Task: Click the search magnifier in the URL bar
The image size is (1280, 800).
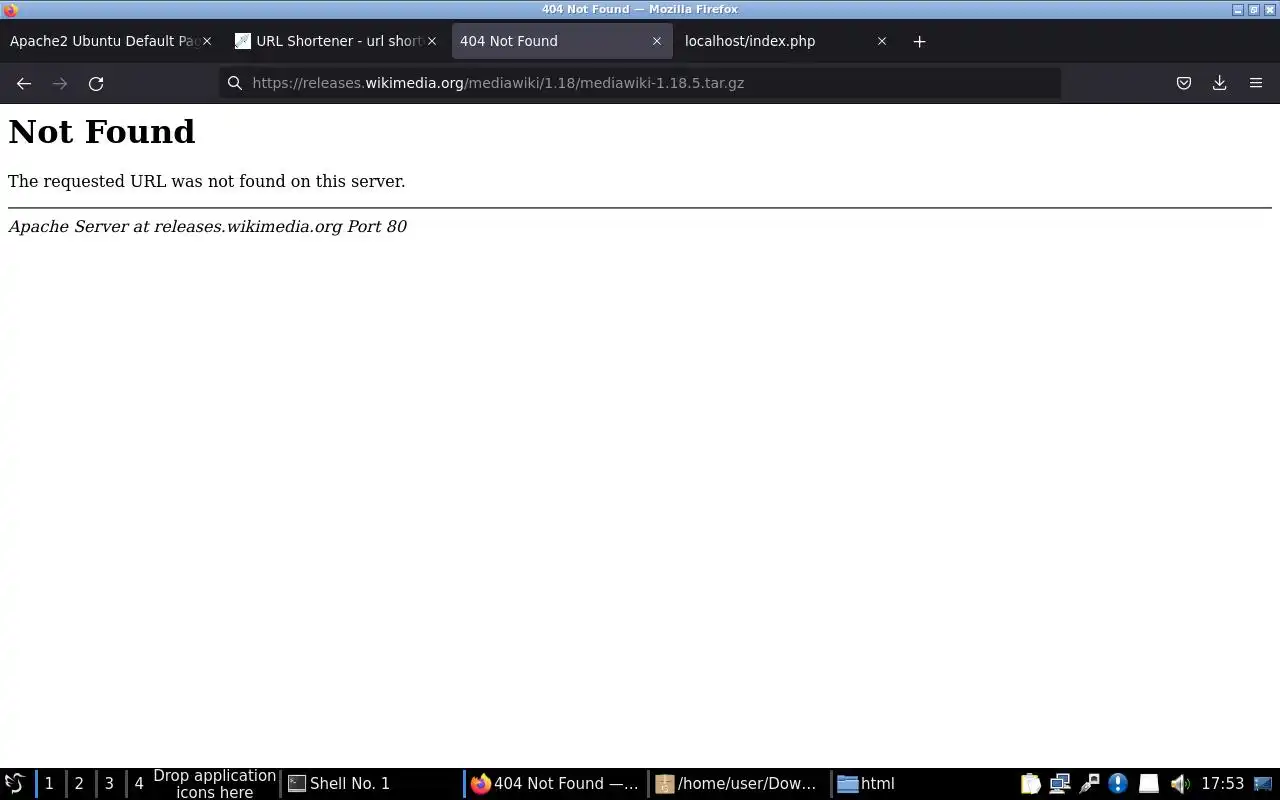Action: tap(235, 83)
